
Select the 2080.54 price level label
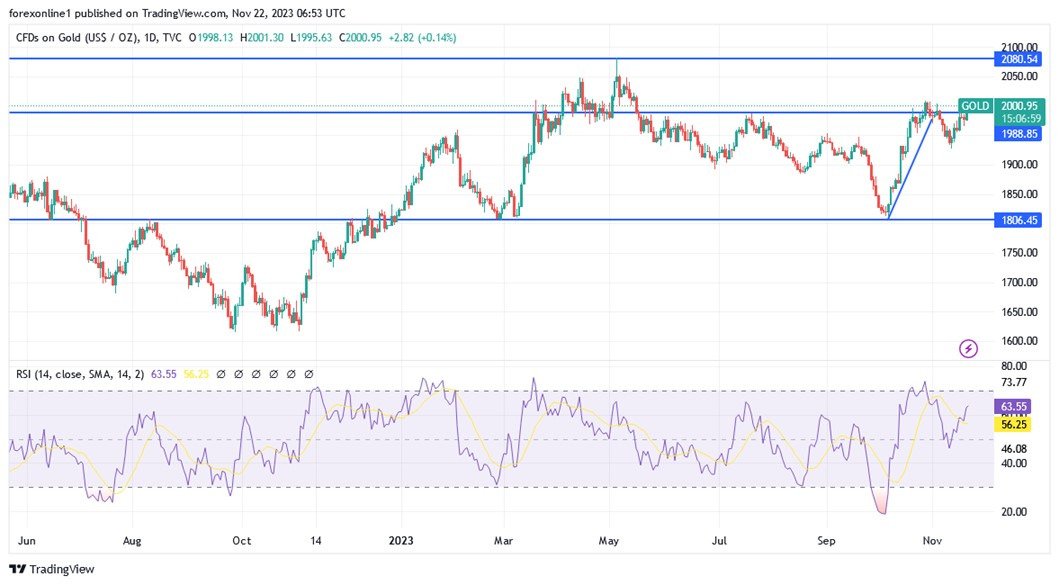[x=1018, y=59]
